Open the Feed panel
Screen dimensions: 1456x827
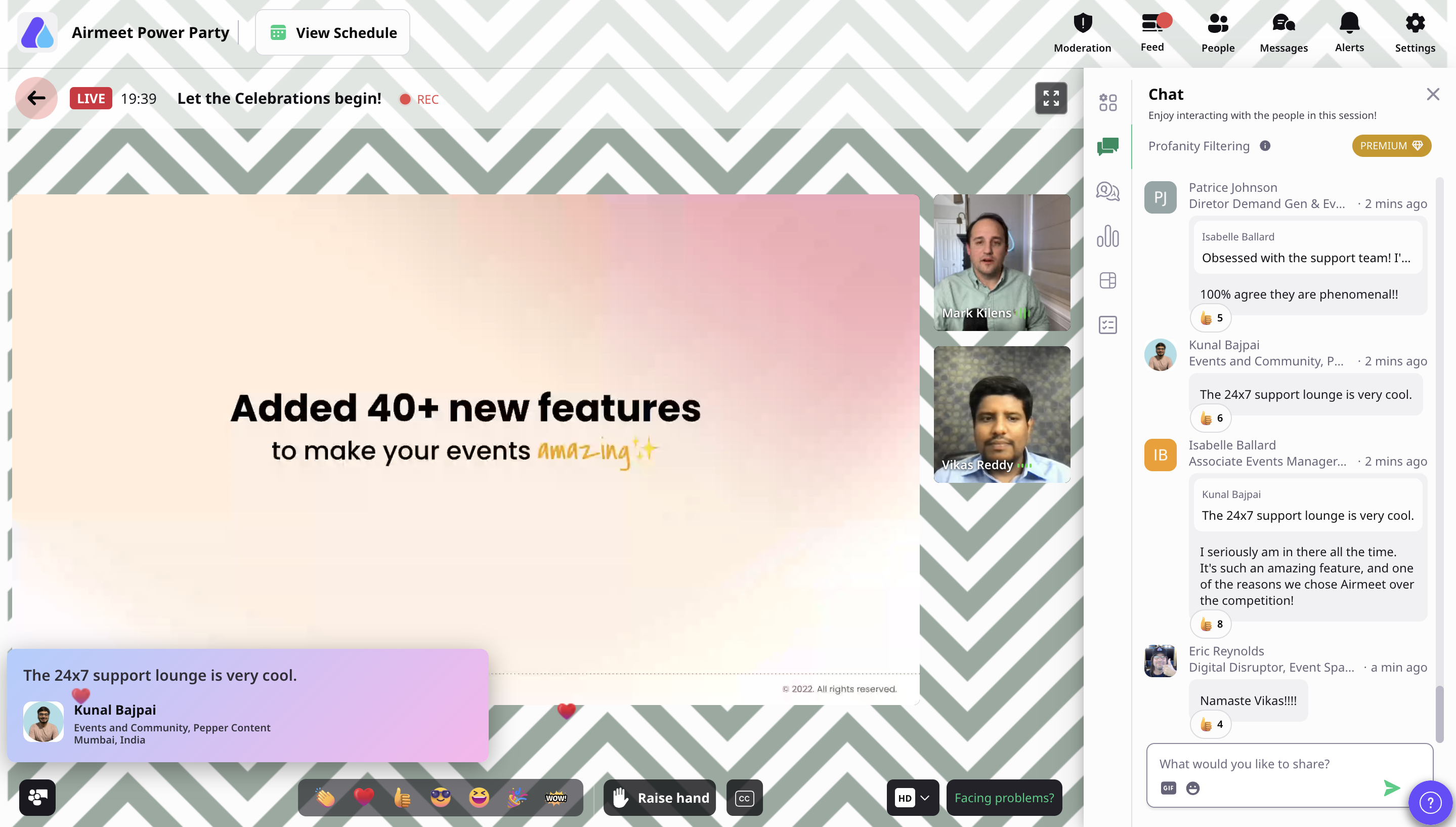click(1152, 33)
